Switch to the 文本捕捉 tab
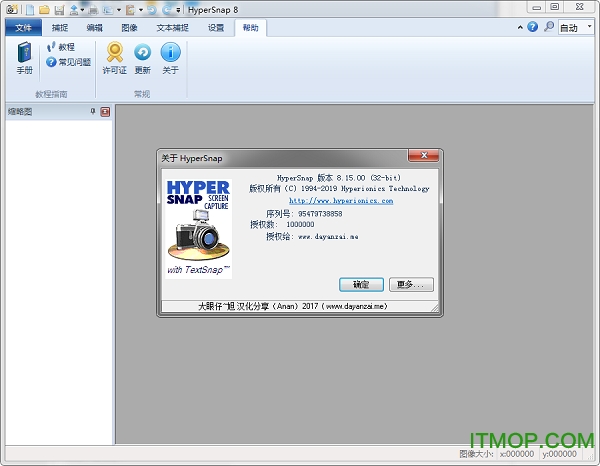600x466 pixels. pos(172,28)
